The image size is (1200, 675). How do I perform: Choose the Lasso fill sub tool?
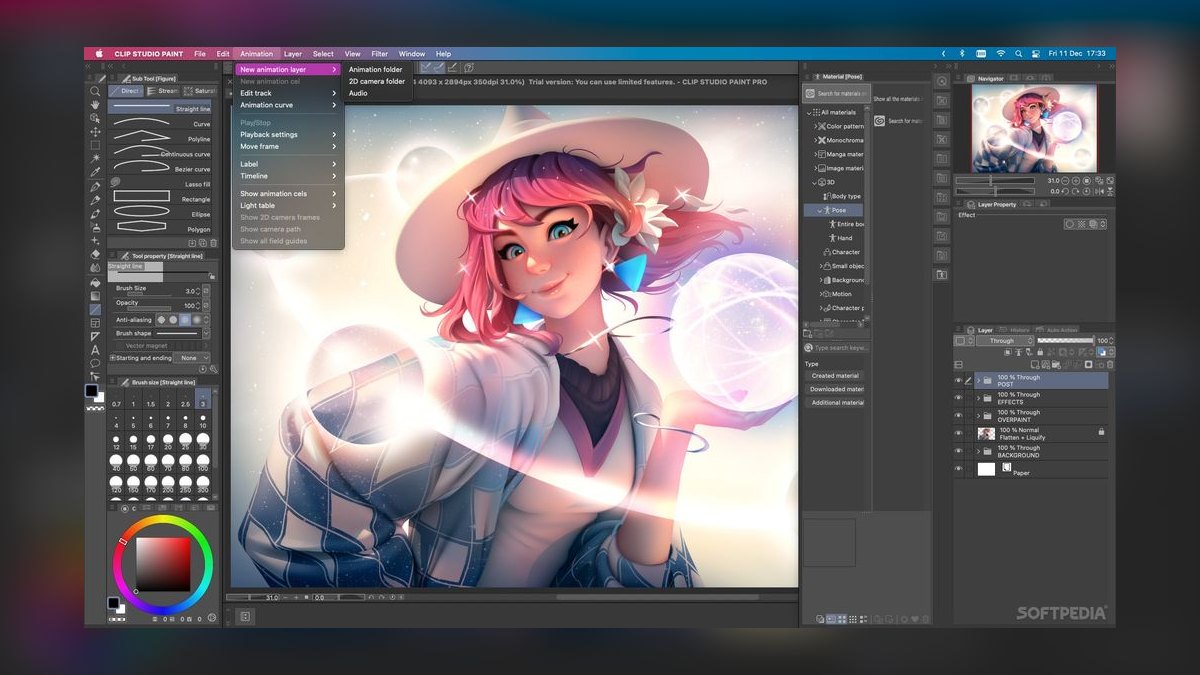coord(160,184)
